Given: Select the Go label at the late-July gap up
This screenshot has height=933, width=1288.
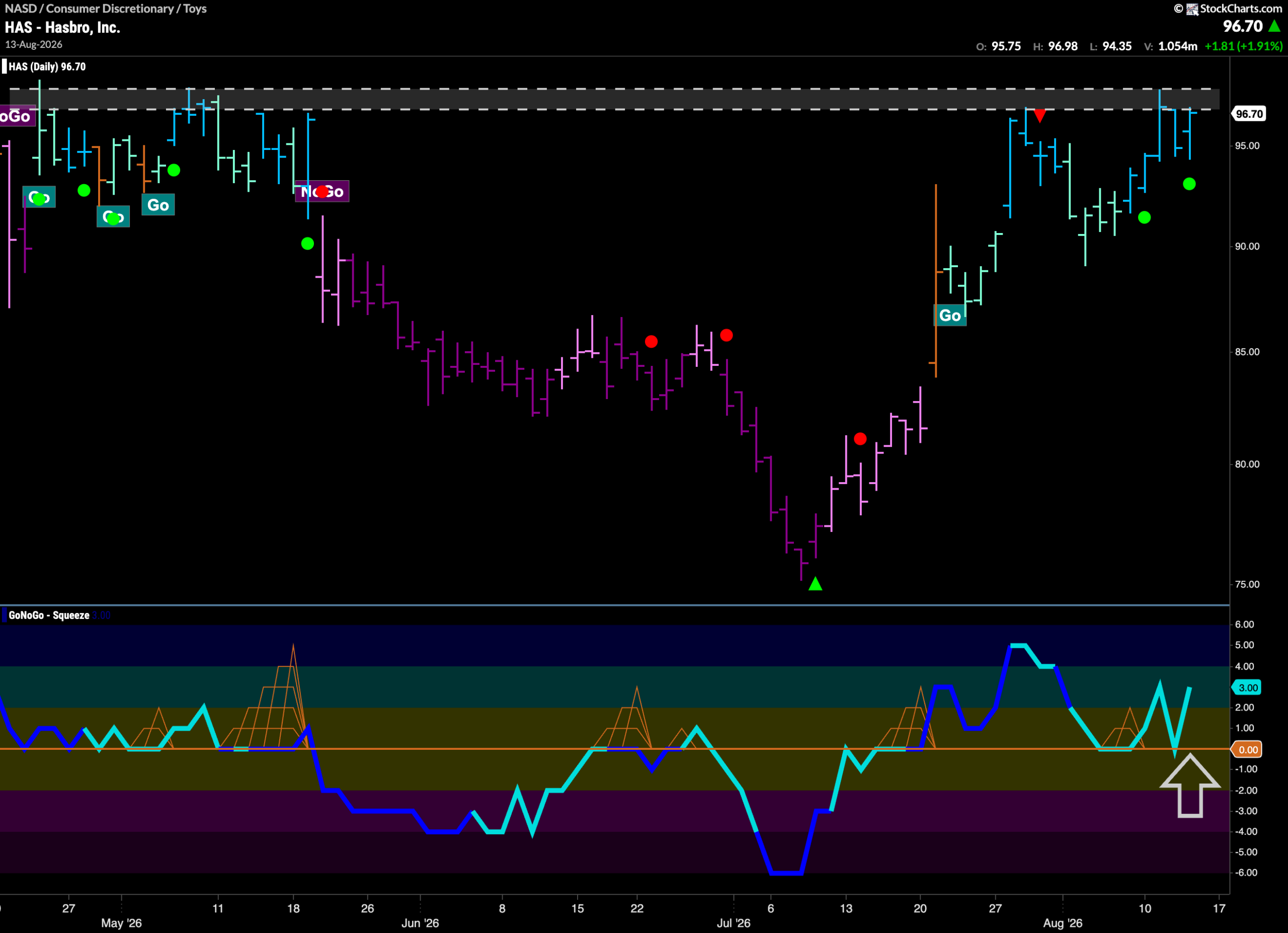Looking at the screenshot, I should pyautogui.click(x=950, y=315).
